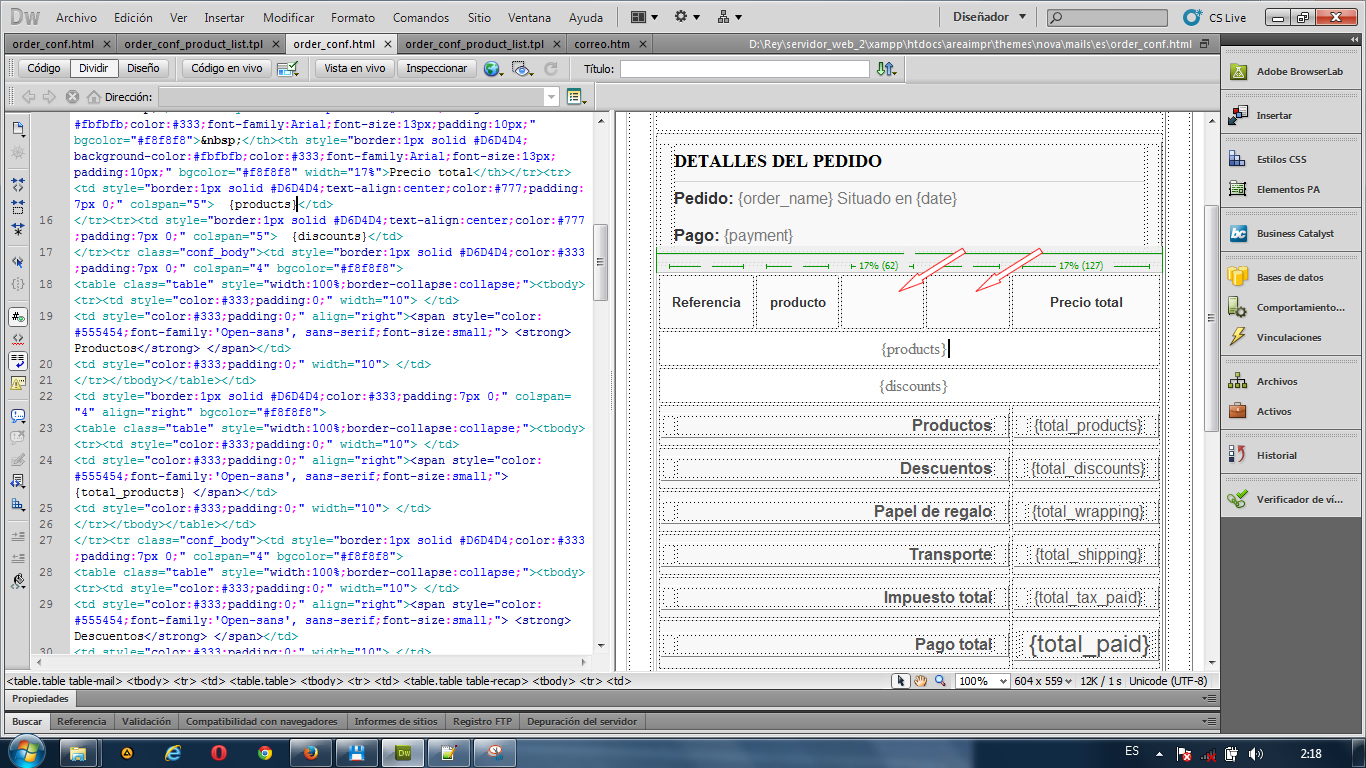Click the Inspeccionar button
Viewport: 1366px width, 768px height.
[x=436, y=69]
